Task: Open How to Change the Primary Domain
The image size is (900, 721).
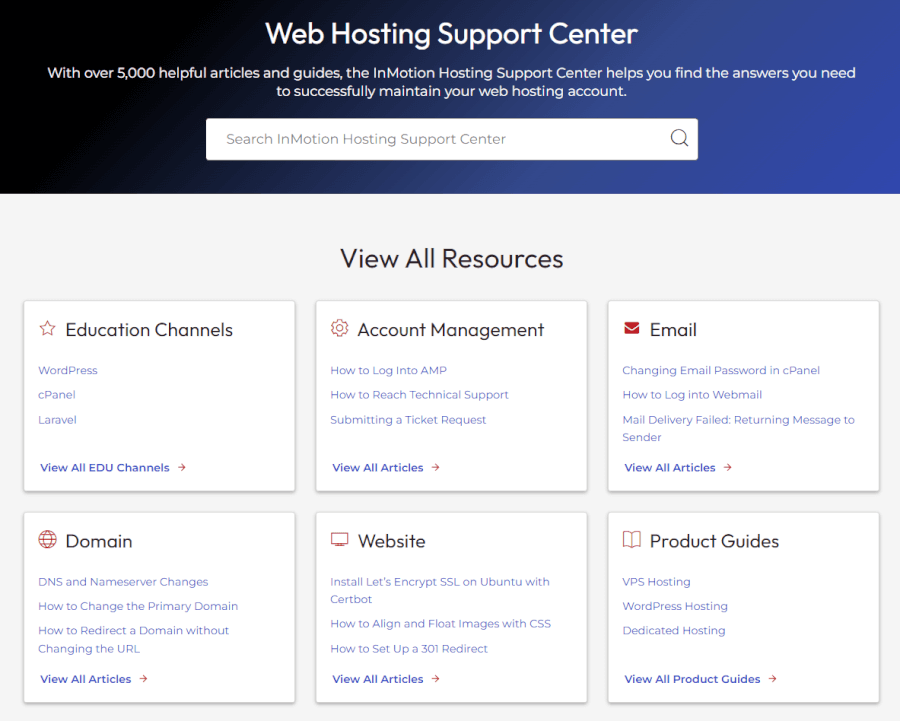Action: [x=138, y=606]
